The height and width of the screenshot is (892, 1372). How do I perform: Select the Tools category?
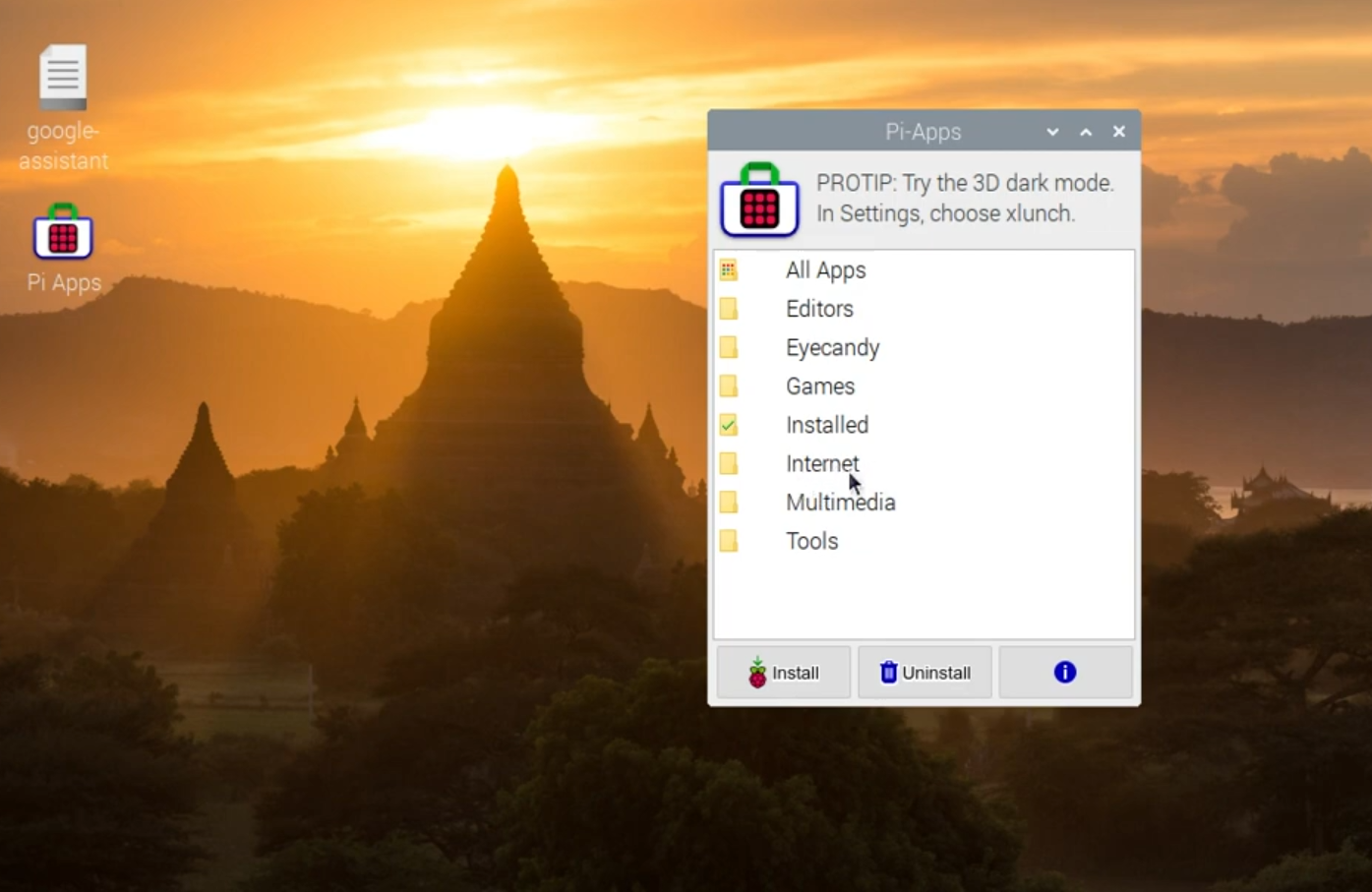811,541
